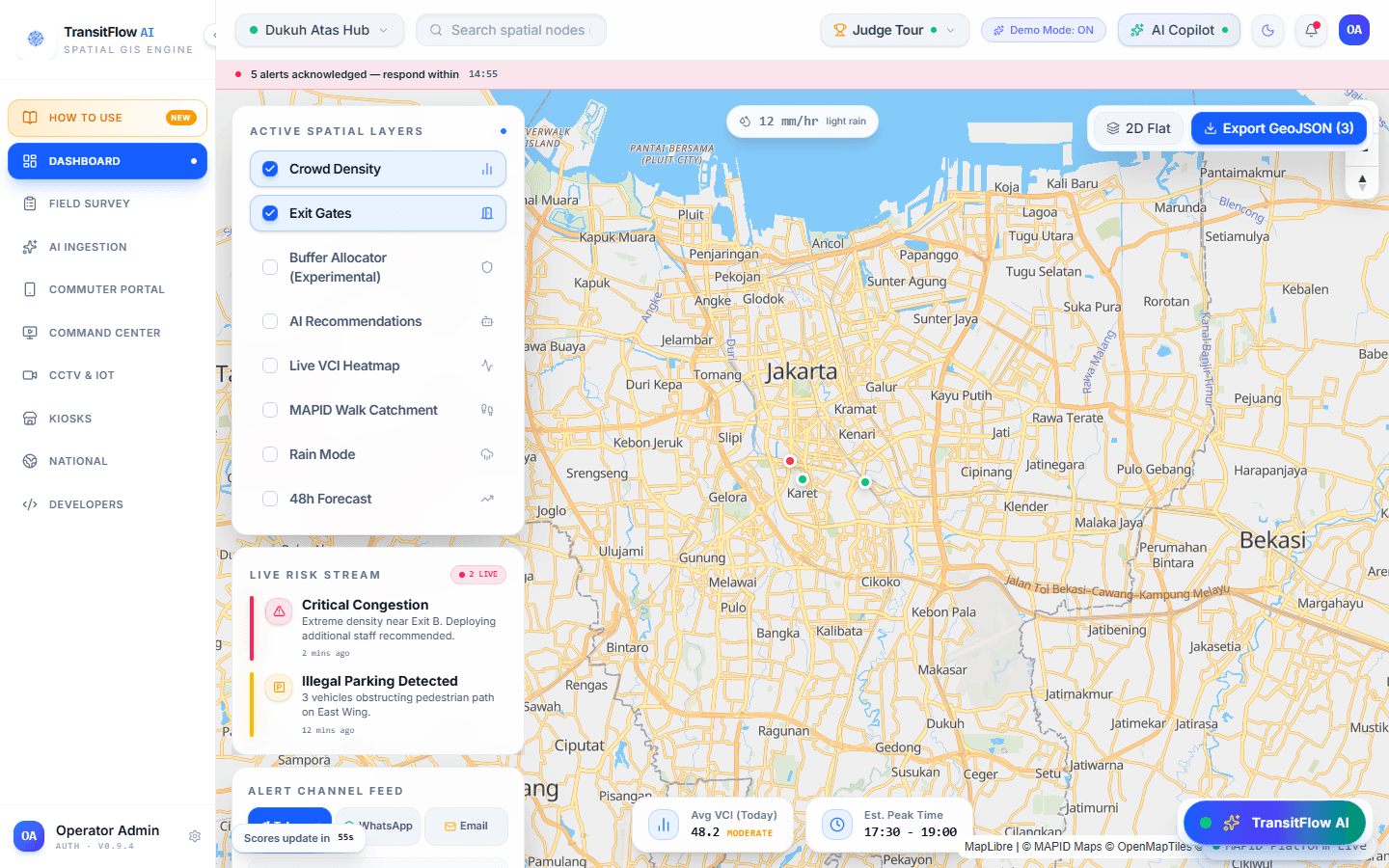Click the 2 LIVE badge
This screenshot has height=868, width=1389.
(x=478, y=575)
